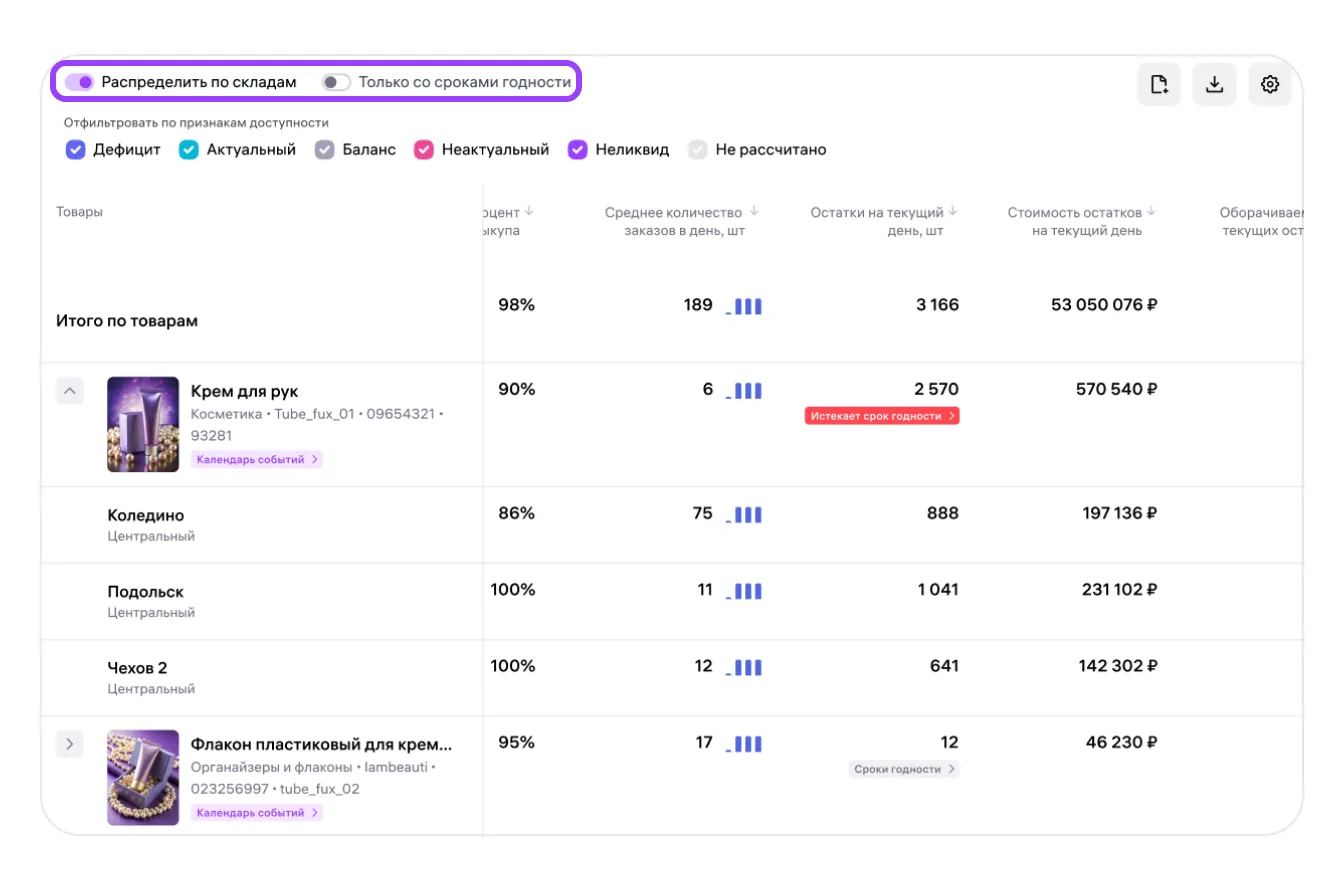
Task: Open table settings gear icon
Action: pos(1270,85)
